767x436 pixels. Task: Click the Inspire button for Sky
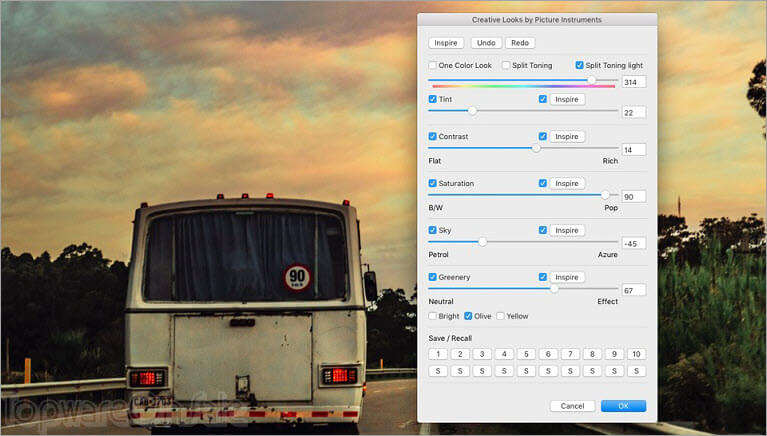(567, 230)
